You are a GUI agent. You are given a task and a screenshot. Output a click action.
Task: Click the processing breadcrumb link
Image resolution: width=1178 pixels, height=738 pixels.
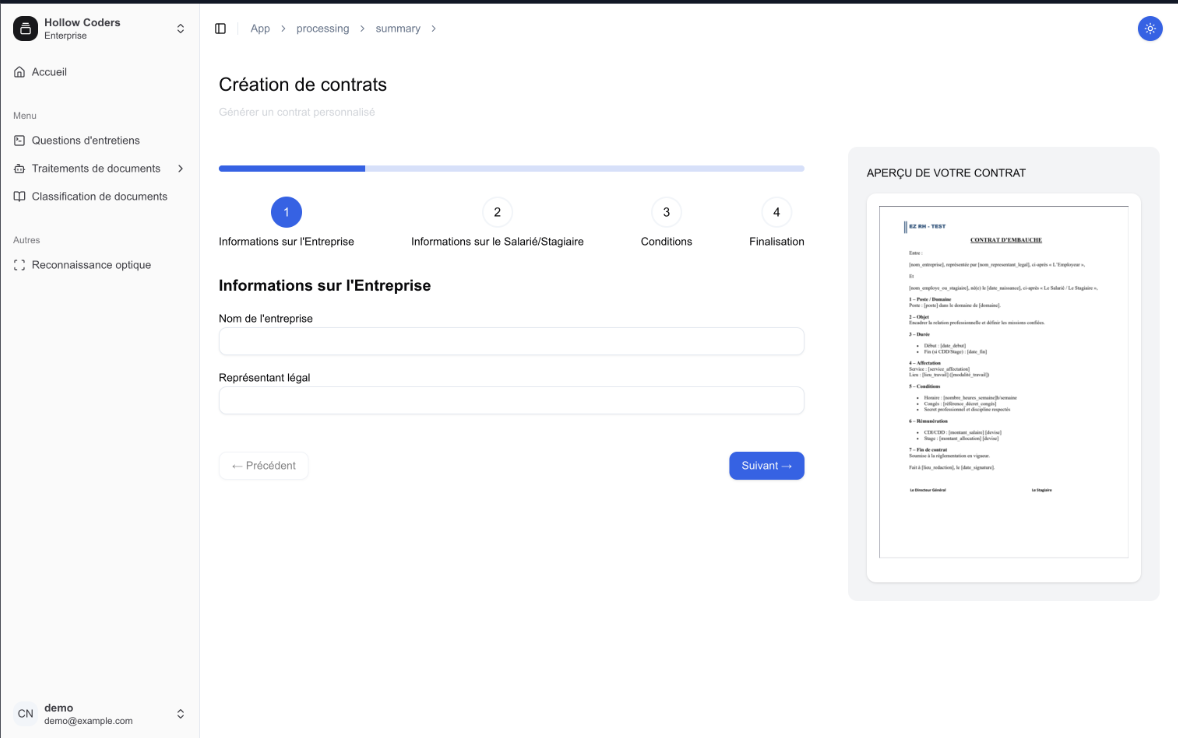point(322,28)
